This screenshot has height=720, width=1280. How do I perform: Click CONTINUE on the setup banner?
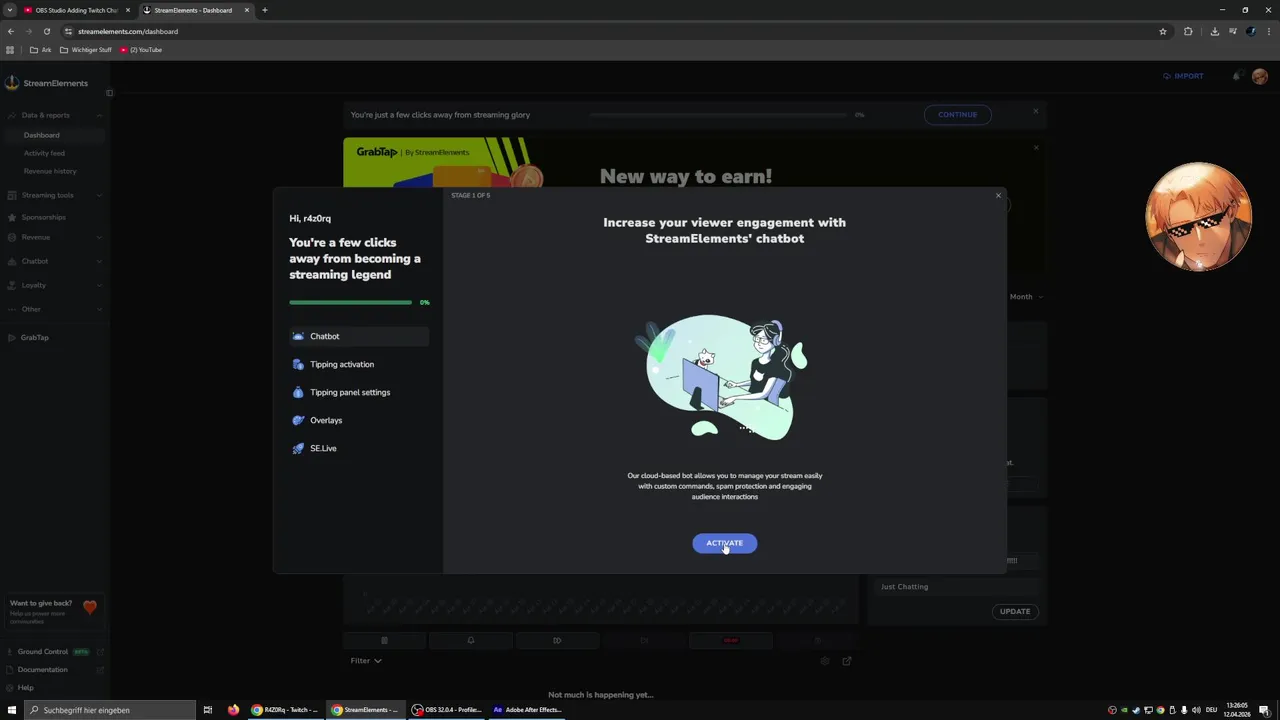tap(957, 114)
